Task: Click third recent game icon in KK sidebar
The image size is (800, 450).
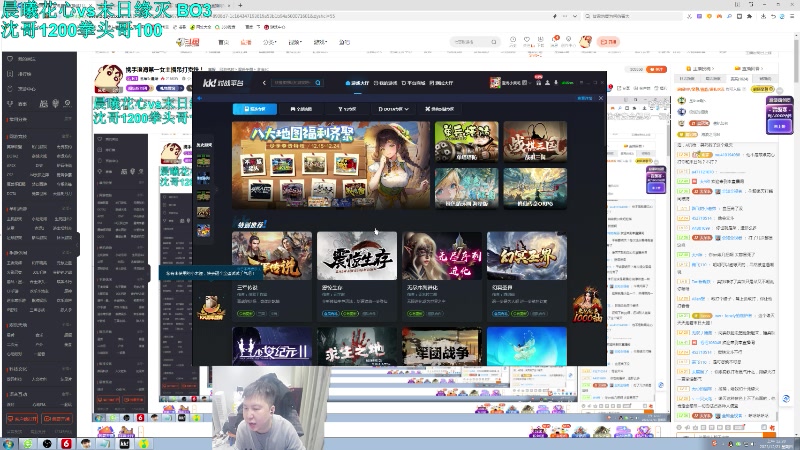Action: click(x=204, y=195)
